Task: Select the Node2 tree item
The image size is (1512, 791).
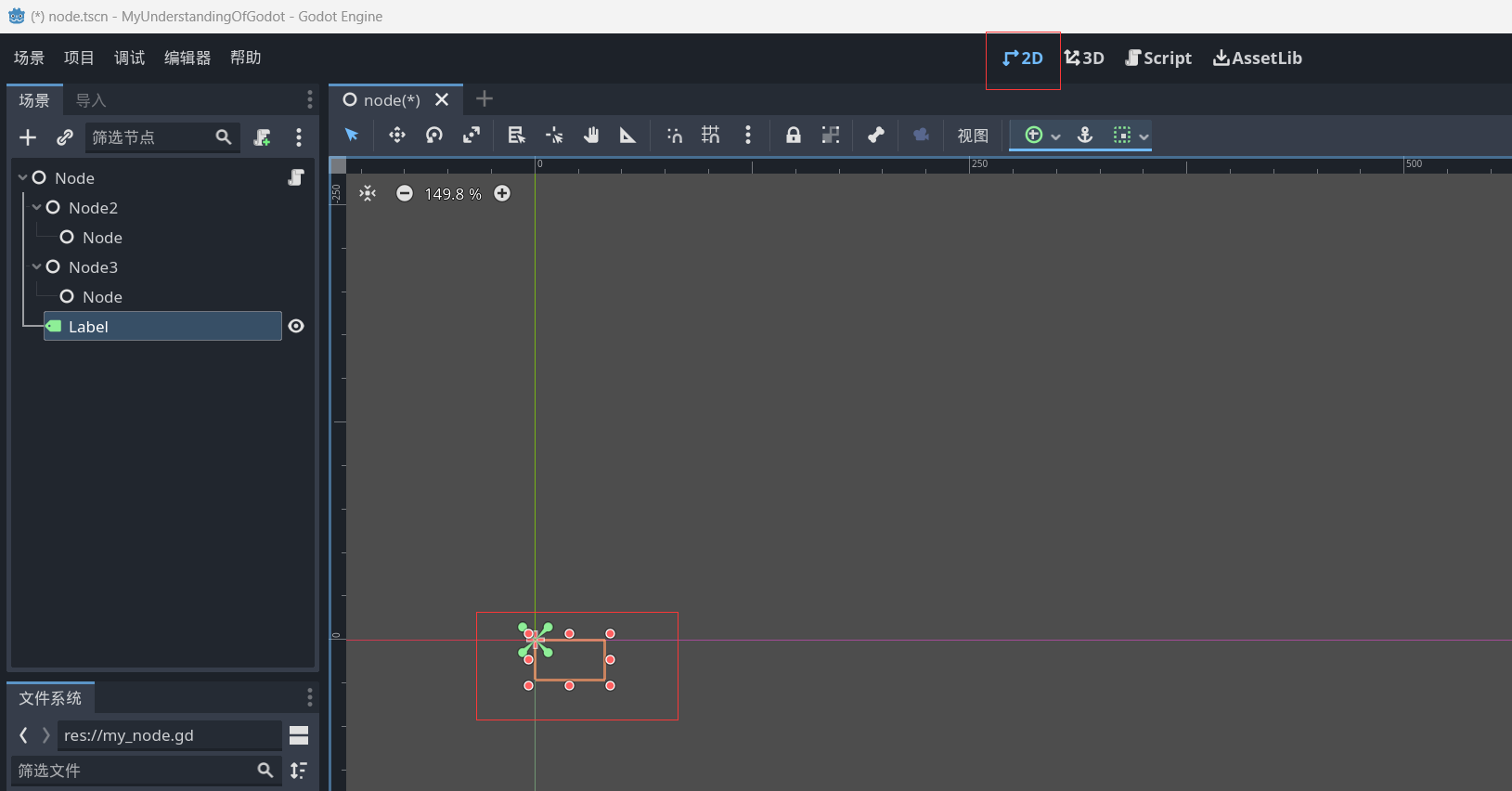Action: point(93,208)
